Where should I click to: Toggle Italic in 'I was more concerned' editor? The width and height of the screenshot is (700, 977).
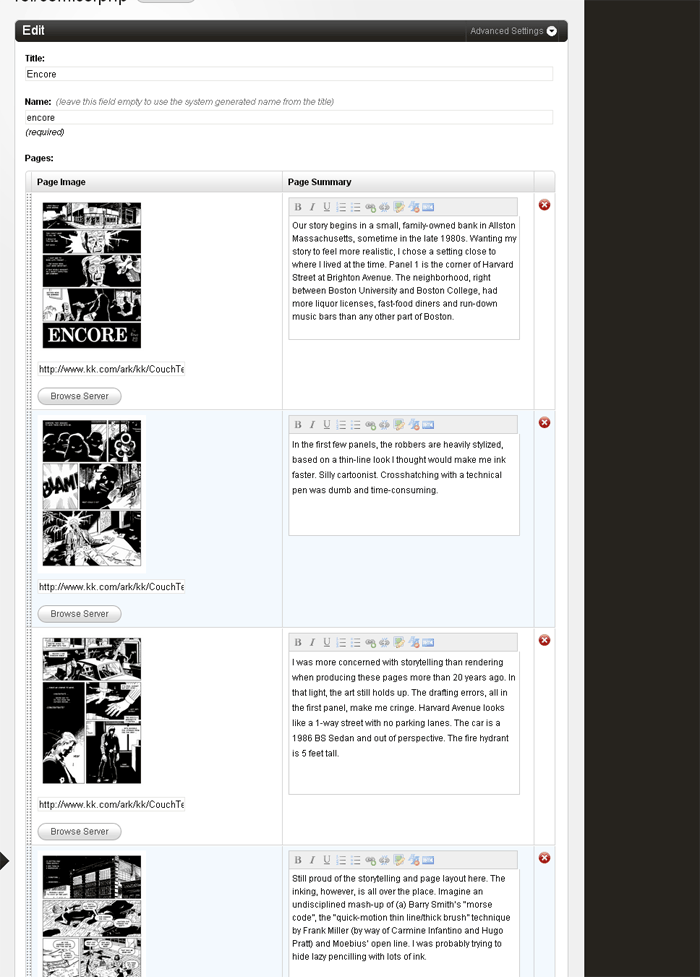[312, 642]
